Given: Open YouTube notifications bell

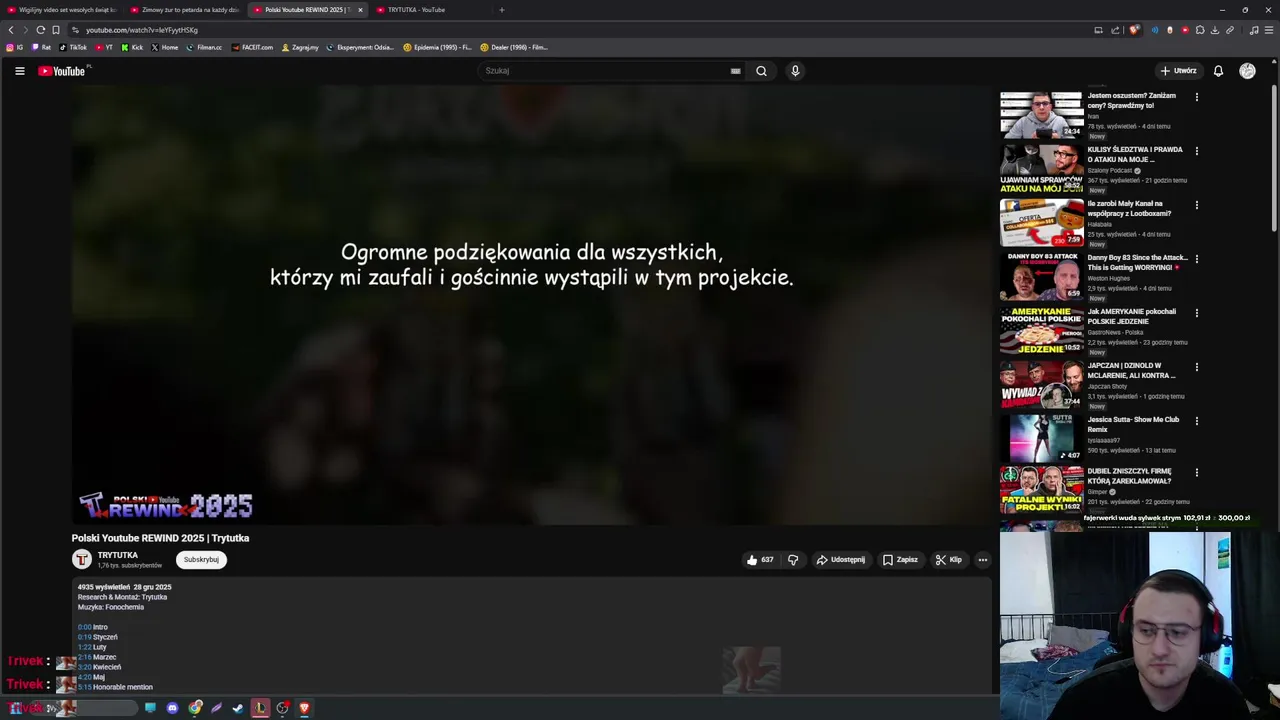Looking at the screenshot, I should click(x=1218, y=71).
